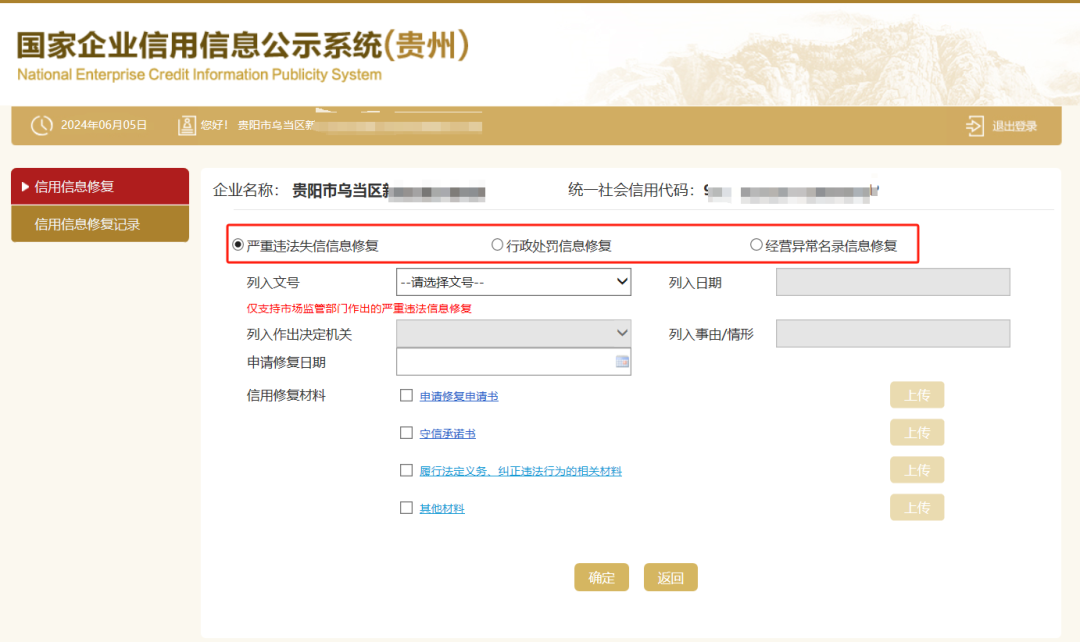
Task: Click the 企业名称 label
Action: coord(245,190)
